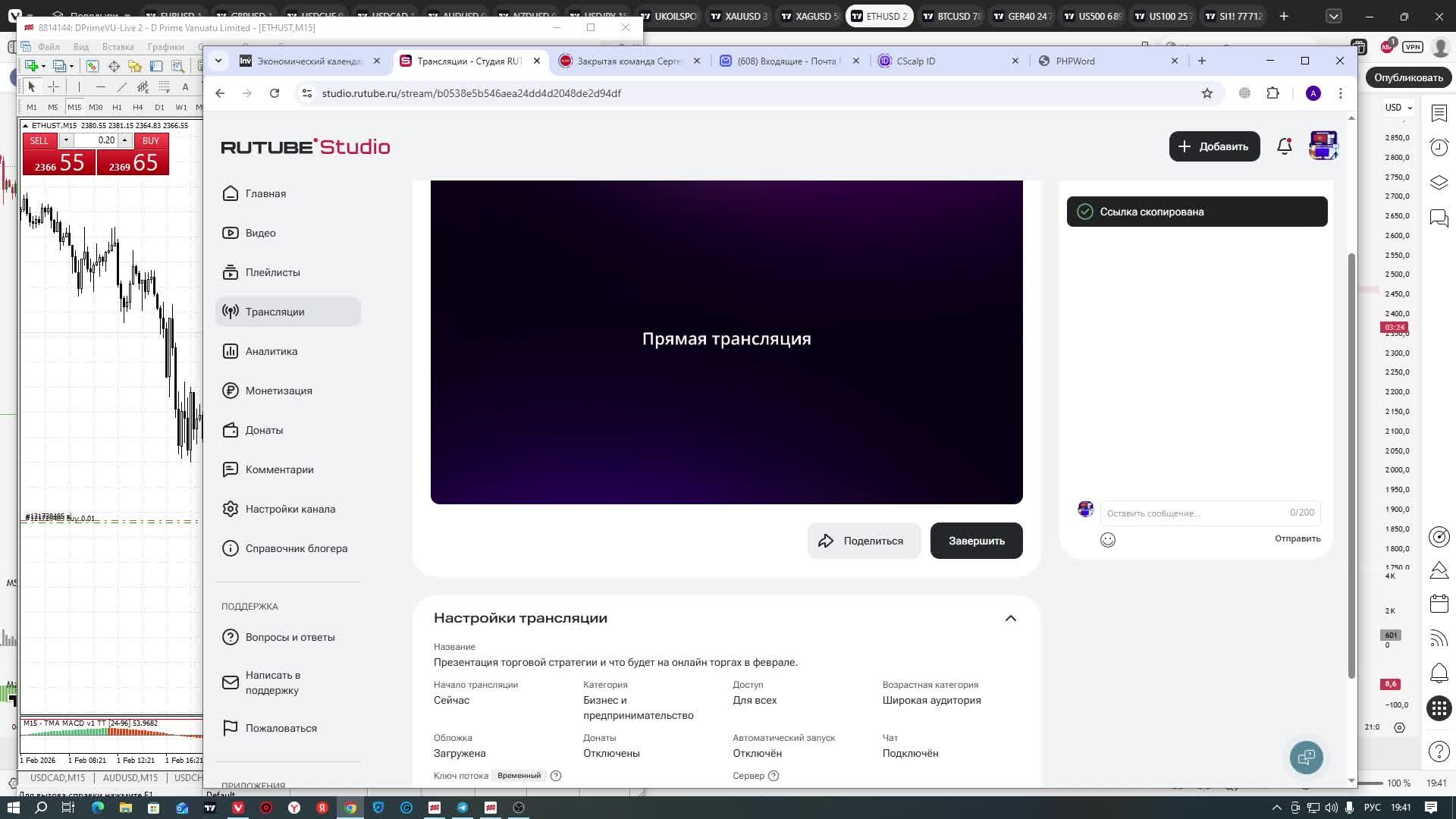Viewport: 1456px width, 819px height.
Task: Open the apps grid icon on right sidebar
Action: (1439, 709)
